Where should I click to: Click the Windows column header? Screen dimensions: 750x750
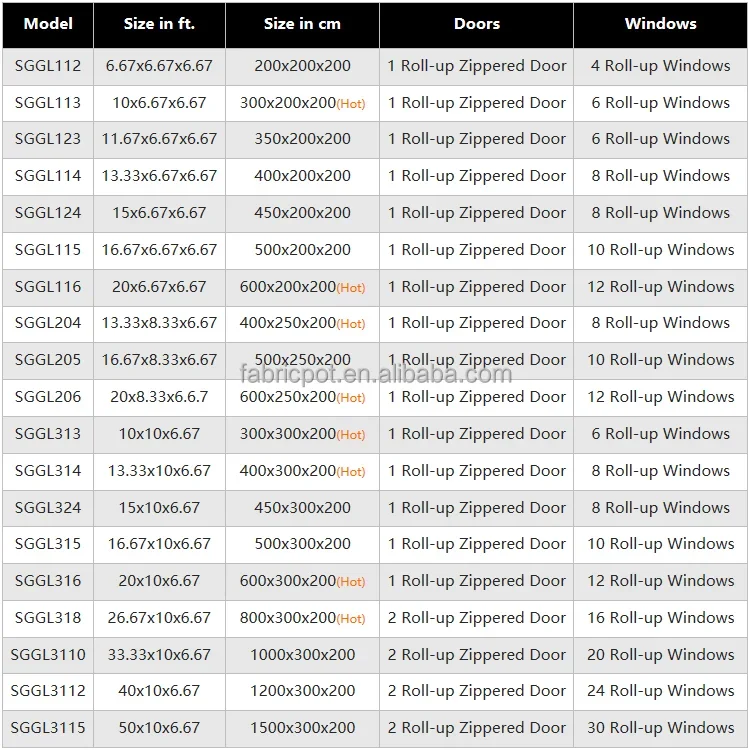[660, 24]
